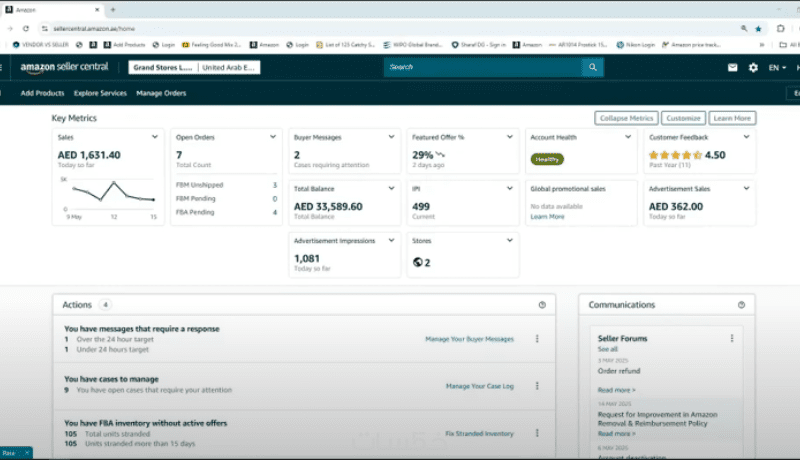This screenshot has height=460, width=800.
Task: Open options menu for stranded FBA inventory
Action: 537,433
